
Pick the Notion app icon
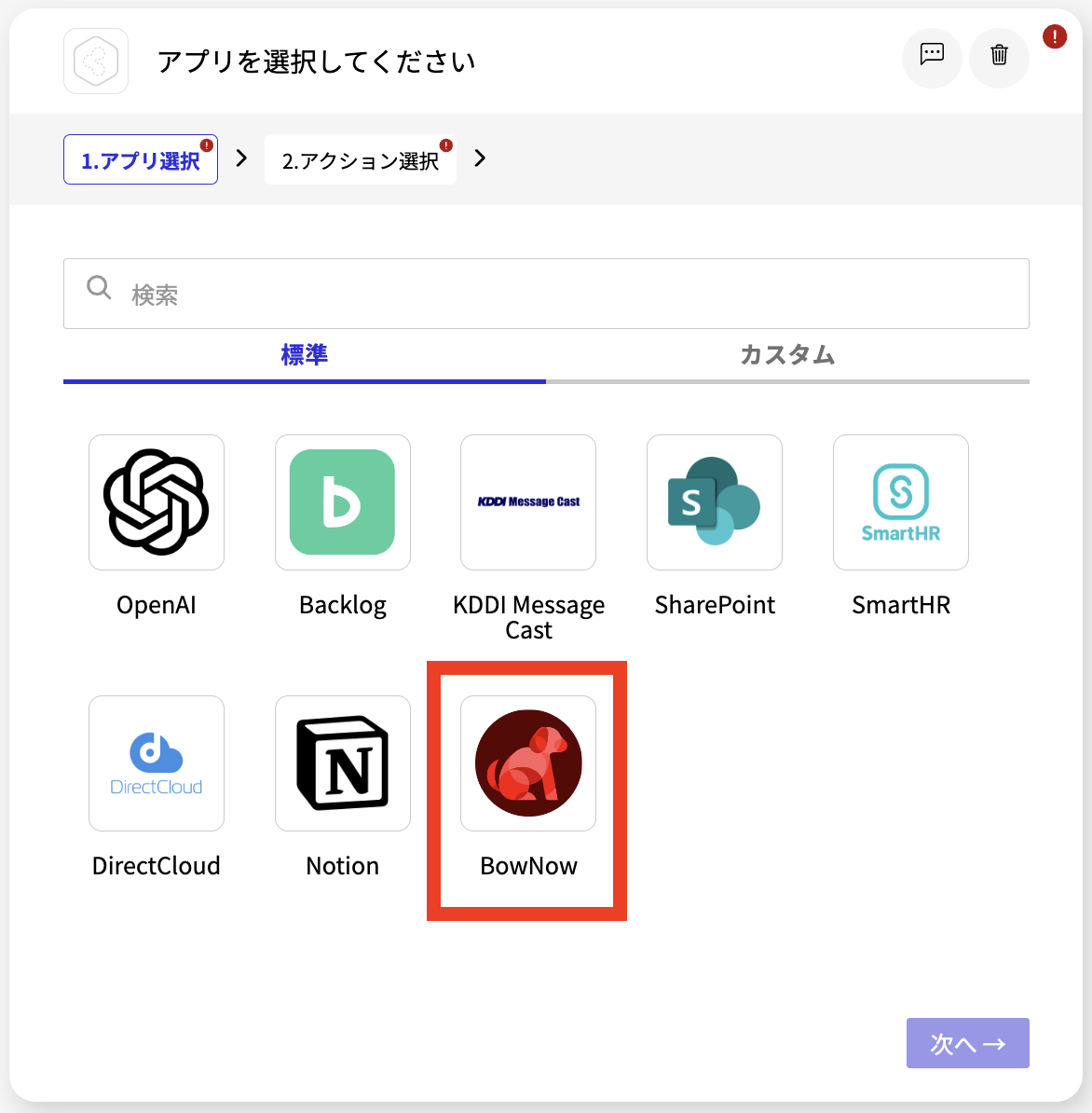[x=343, y=763]
